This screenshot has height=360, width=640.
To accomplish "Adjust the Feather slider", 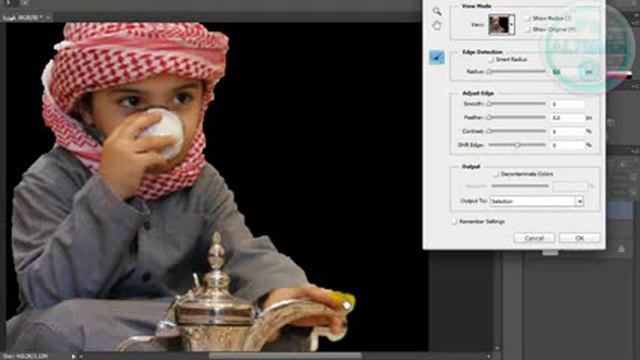I will tap(517, 118).
